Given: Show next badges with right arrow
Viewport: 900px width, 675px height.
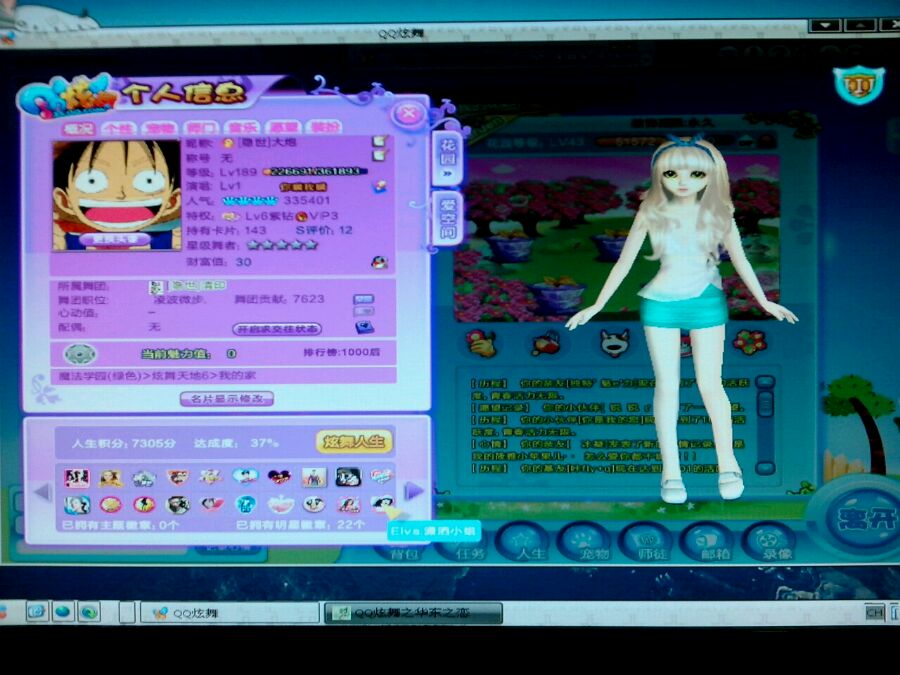Looking at the screenshot, I should click(413, 491).
